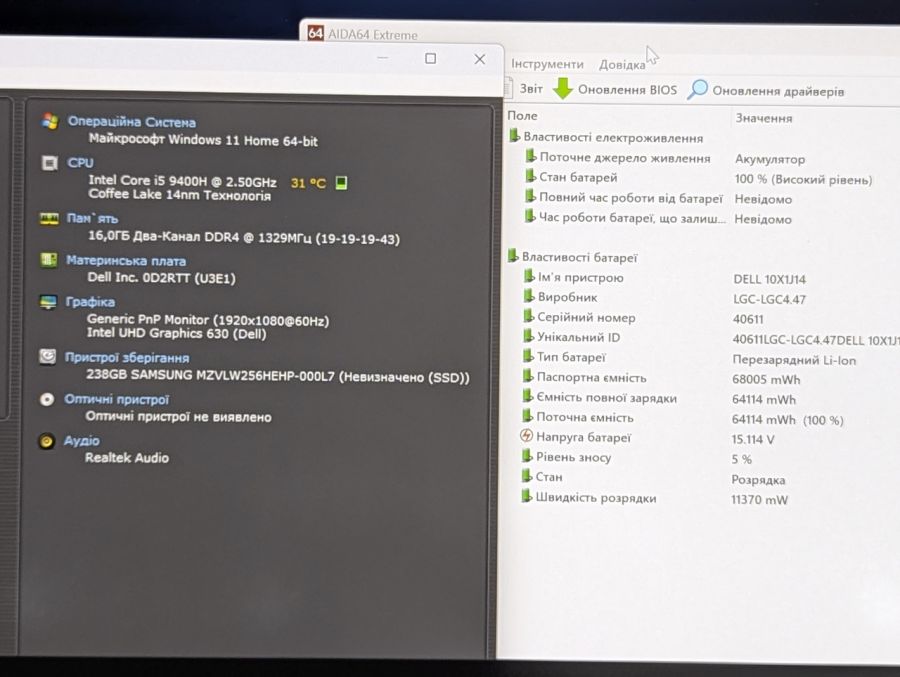Select the Властивості електроживлення group row
The height and width of the screenshot is (677, 900).
[x=613, y=138]
